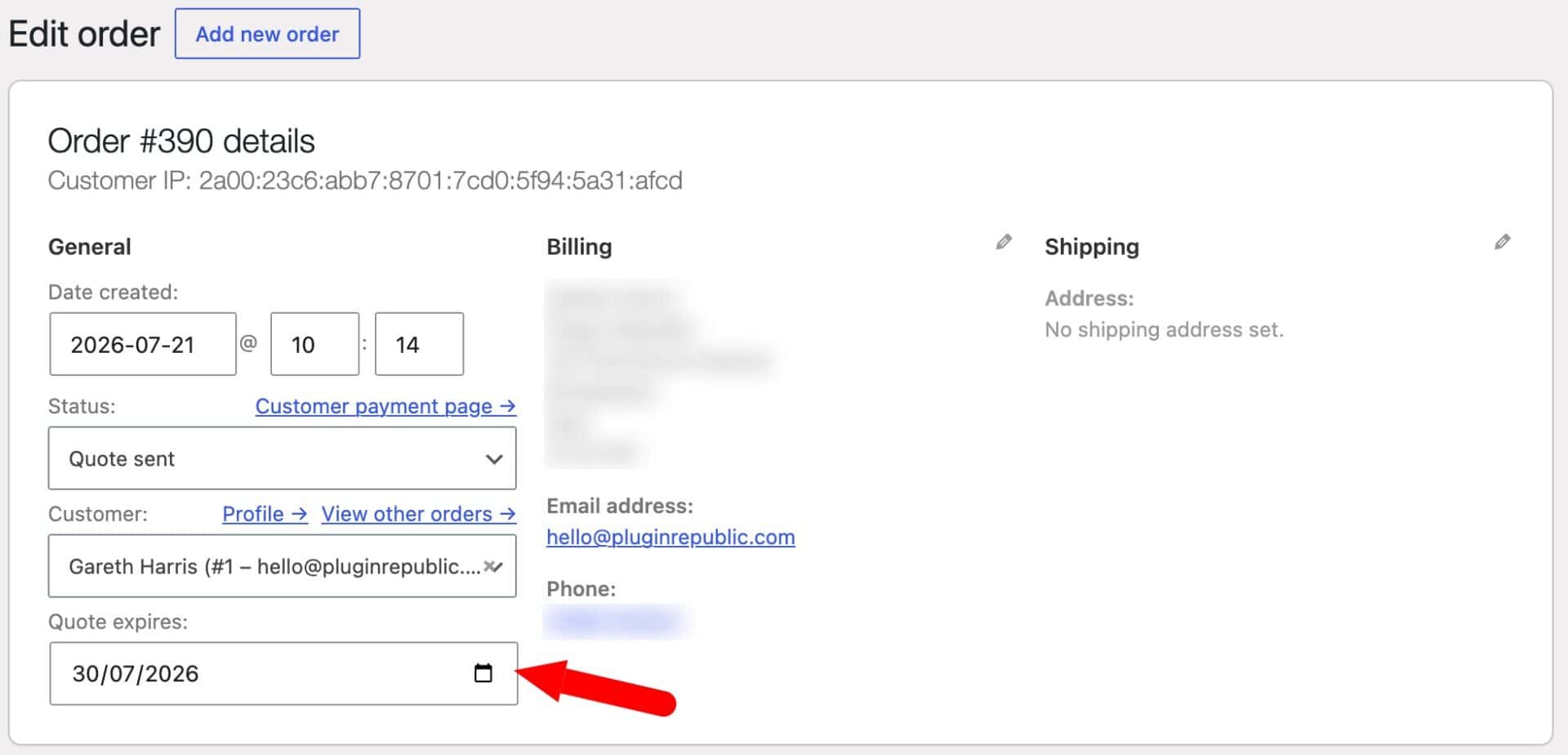Open the Customer dropdown for Gareth Harris
The image size is (1568, 755).
pyautogui.click(x=282, y=565)
